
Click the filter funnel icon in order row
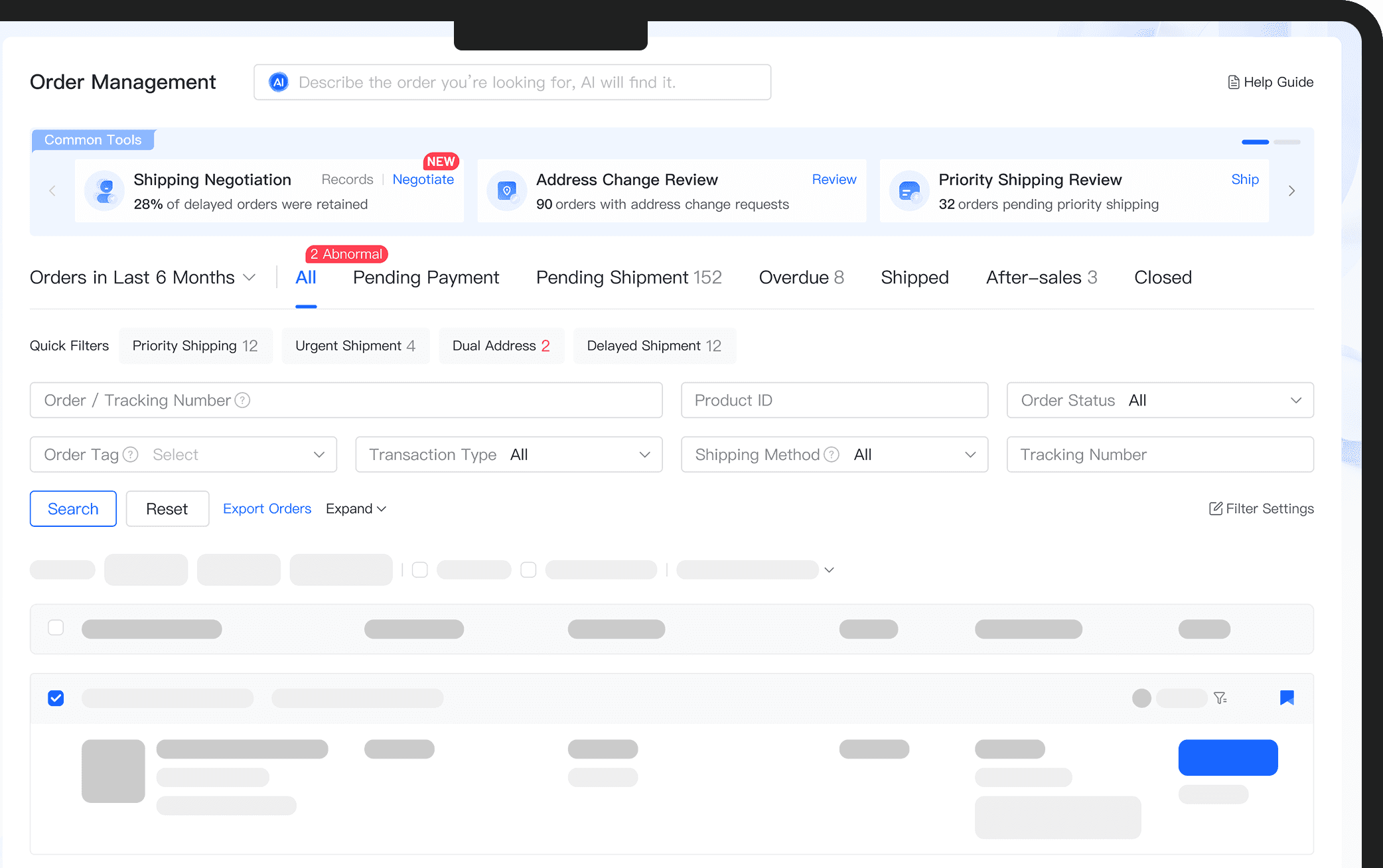(1220, 698)
